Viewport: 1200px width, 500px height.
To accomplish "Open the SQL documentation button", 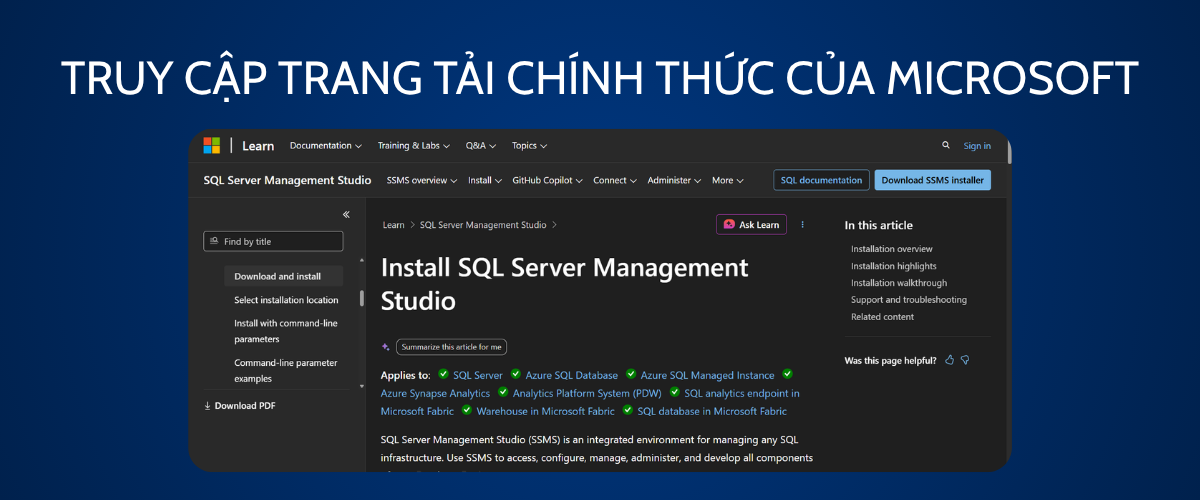I will (821, 180).
